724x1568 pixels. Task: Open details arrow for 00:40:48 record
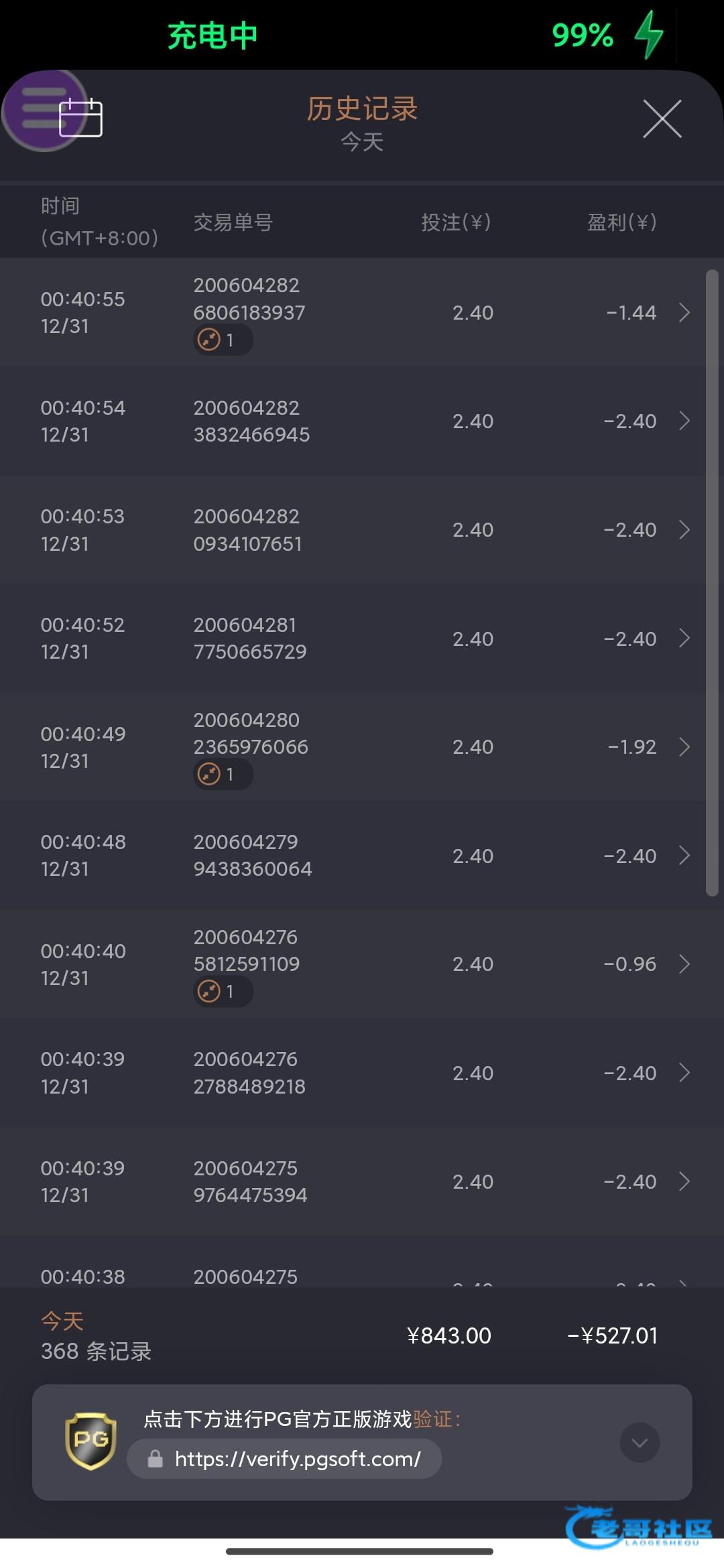click(684, 856)
